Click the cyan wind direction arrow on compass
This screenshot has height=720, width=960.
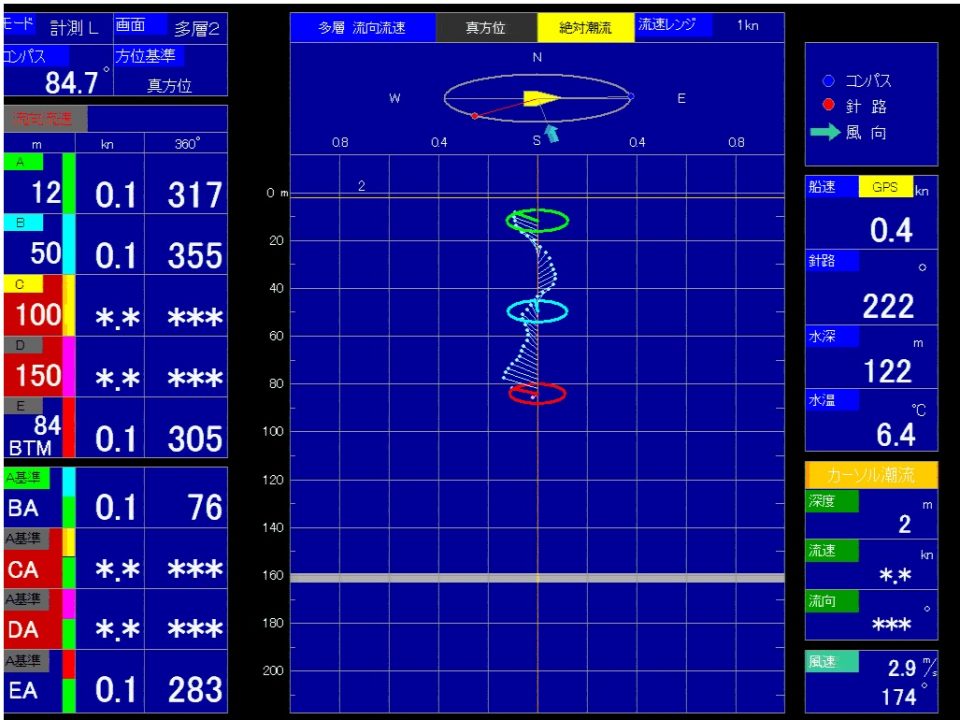tap(550, 133)
